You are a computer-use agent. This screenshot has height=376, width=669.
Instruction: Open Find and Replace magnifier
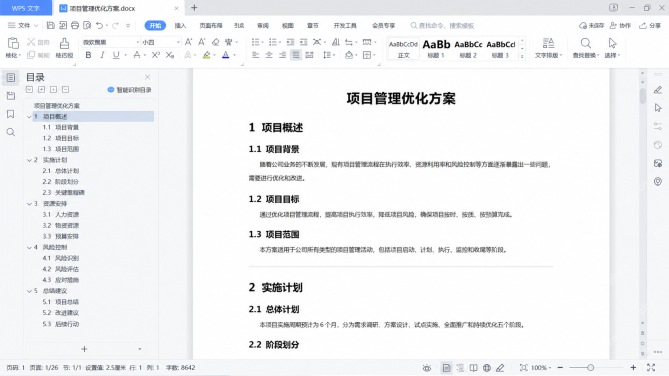(x=586, y=43)
